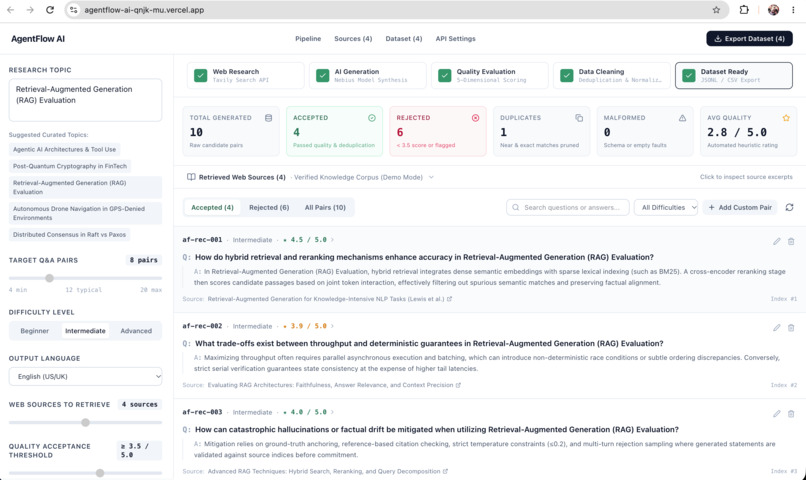Switch to the Rejected (6) tab

click(x=269, y=207)
